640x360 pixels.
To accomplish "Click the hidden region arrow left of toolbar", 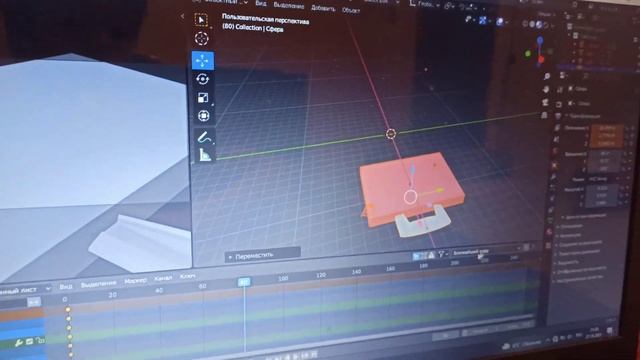I will pos(182,16).
